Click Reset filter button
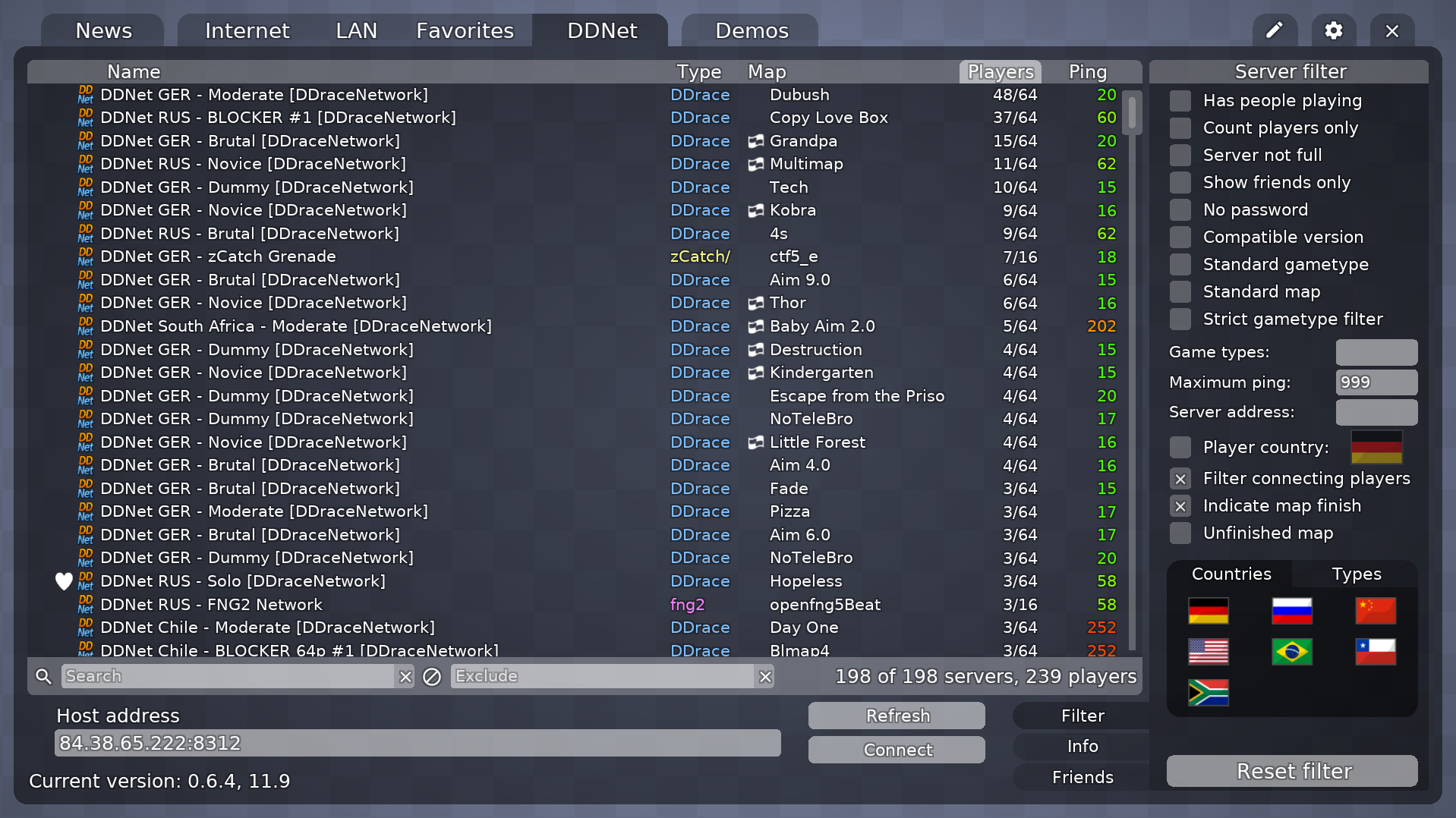Screen dimensions: 1456x818 pyautogui.click(x=1292, y=771)
